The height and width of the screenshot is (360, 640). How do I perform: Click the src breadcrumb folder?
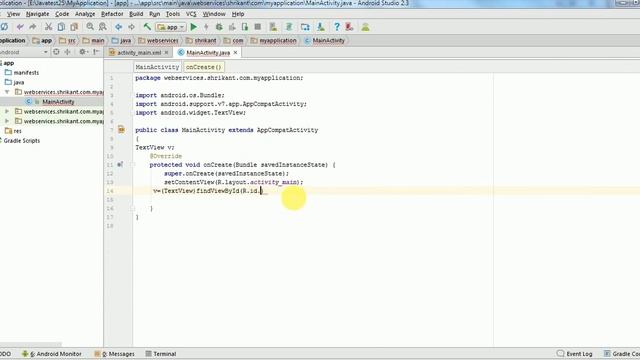coord(67,40)
